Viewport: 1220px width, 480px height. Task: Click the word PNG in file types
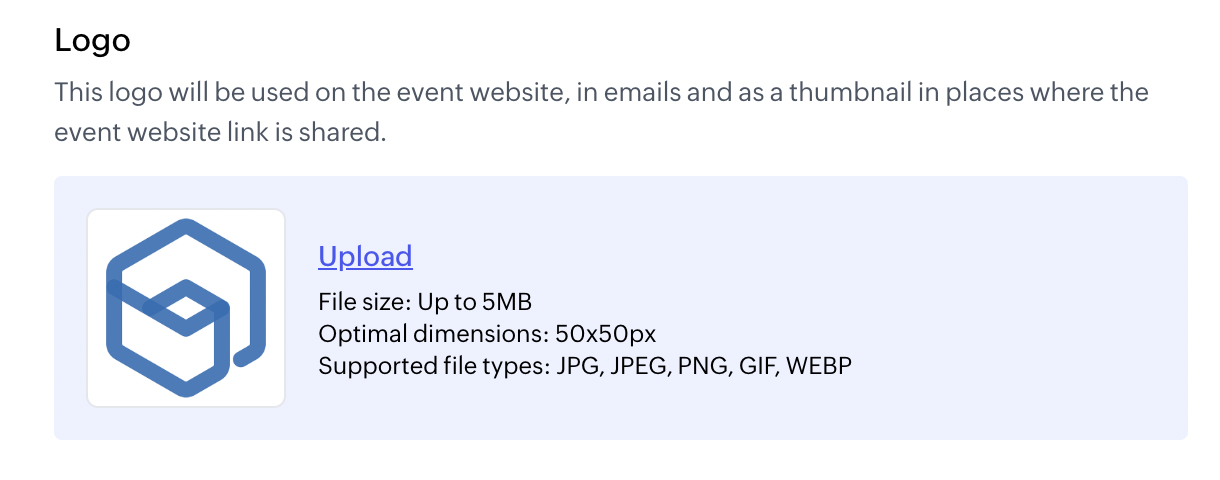[x=703, y=366]
